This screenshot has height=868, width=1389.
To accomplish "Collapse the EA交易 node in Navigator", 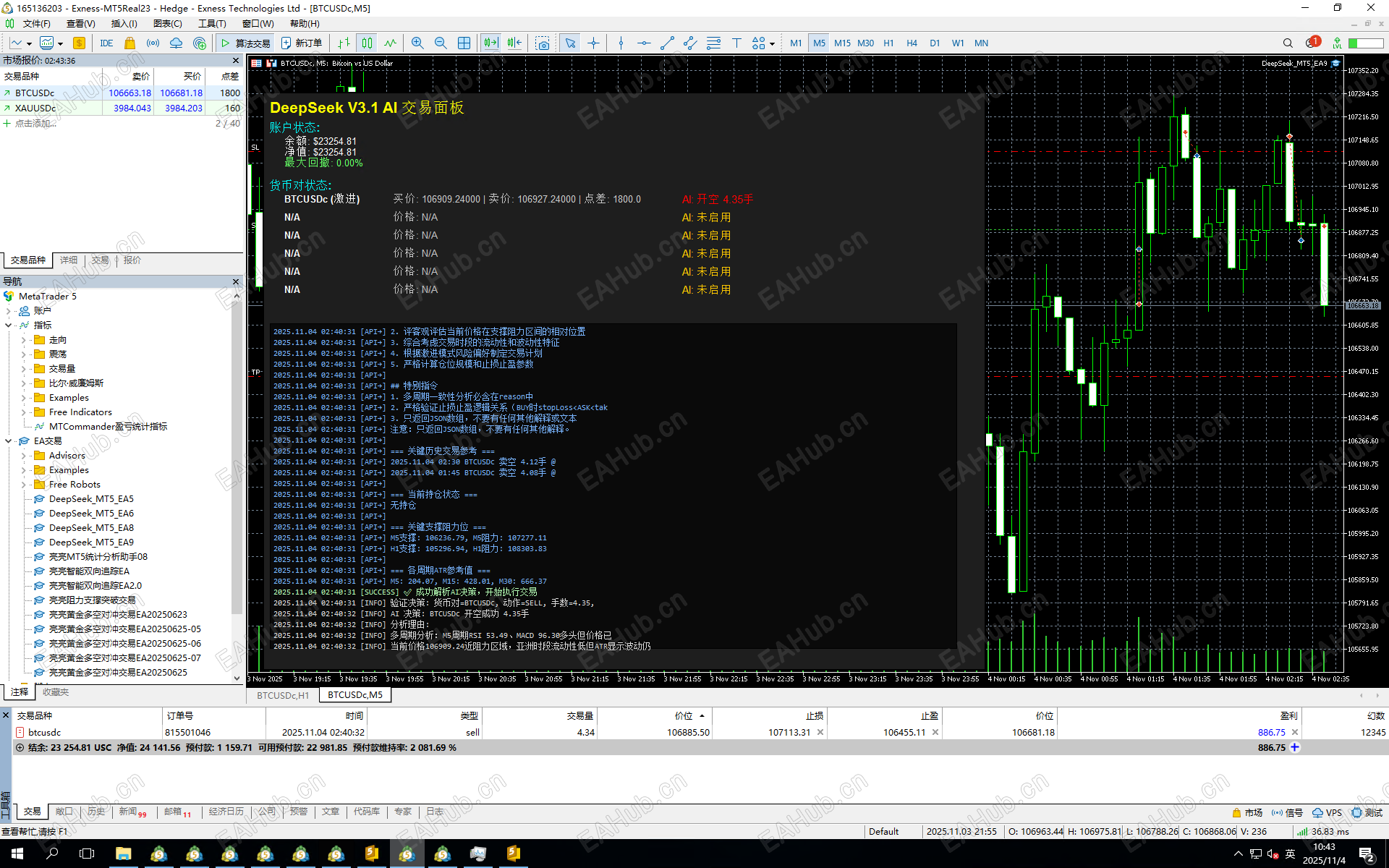I will 9,441.
